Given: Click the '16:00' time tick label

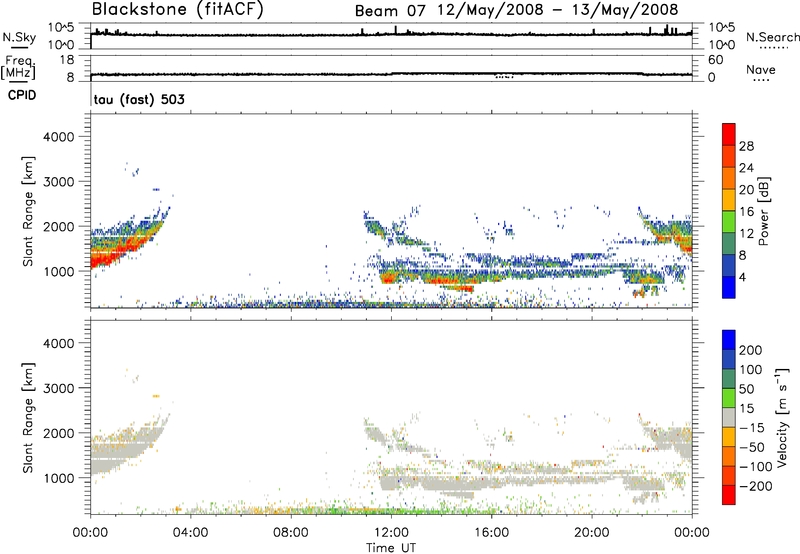Looking at the screenshot, I should (491, 533).
